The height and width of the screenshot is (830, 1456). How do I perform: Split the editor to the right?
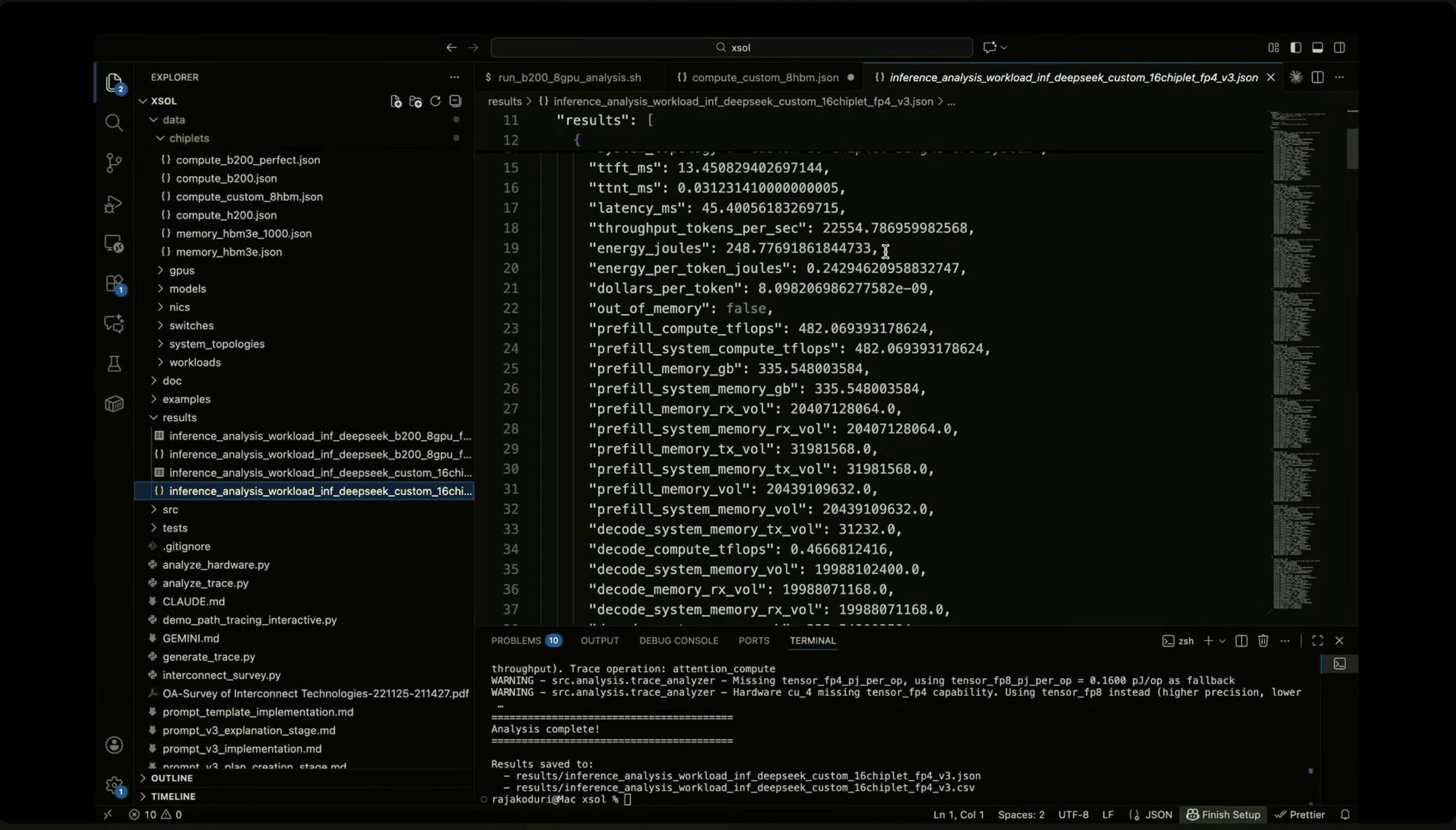tap(1317, 77)
